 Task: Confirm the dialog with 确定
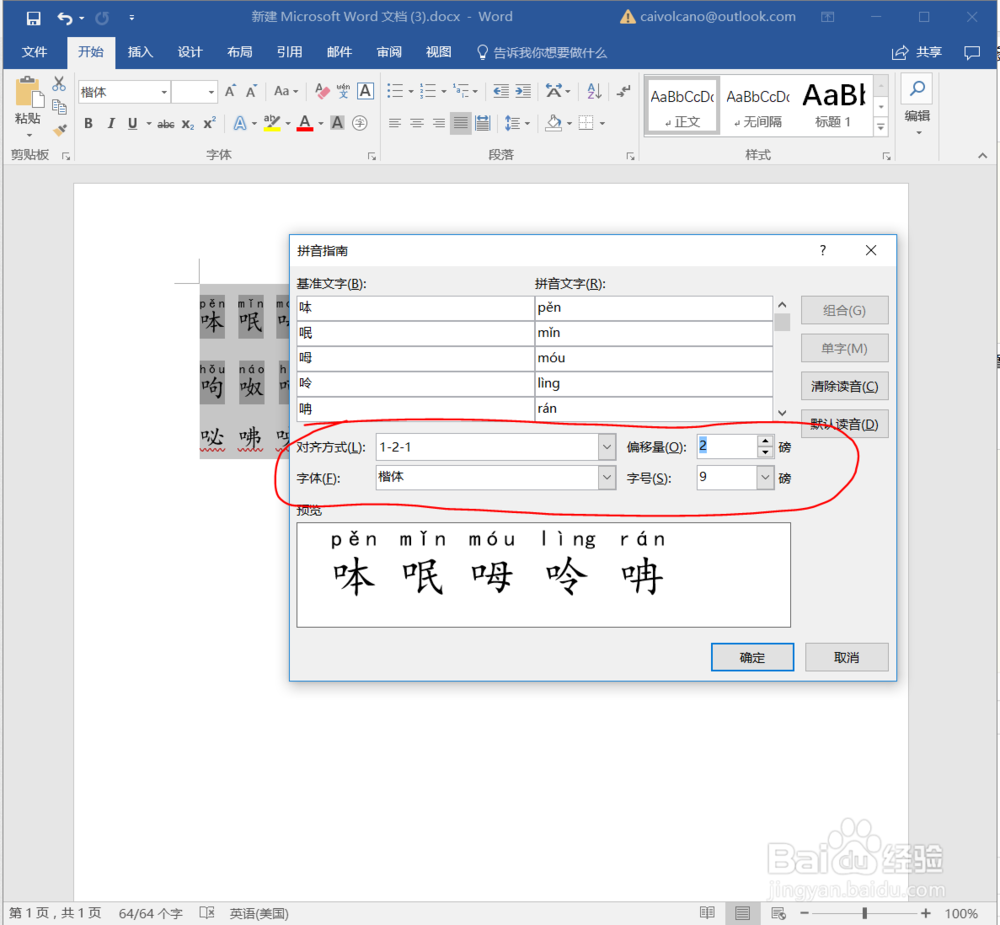point(753,657)
